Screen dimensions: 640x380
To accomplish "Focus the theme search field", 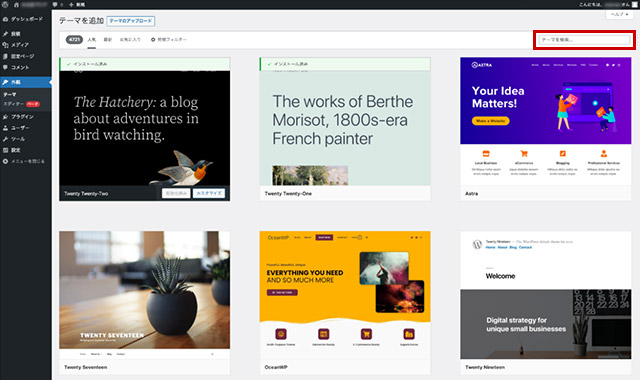I will coord(584,40).
